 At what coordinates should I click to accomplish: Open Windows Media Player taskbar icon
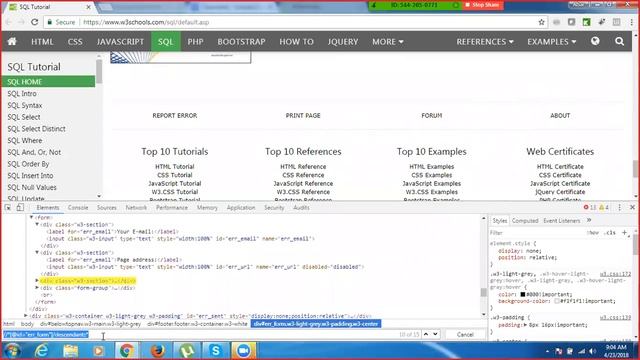click(x=98, y=351)
